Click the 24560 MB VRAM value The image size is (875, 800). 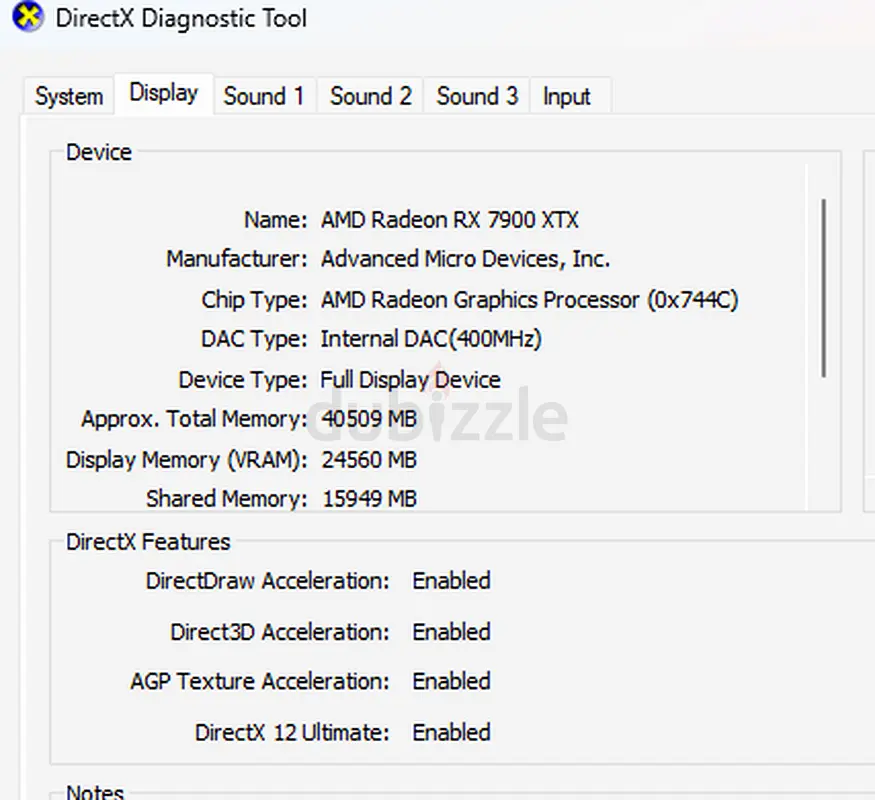pos(369,460)
